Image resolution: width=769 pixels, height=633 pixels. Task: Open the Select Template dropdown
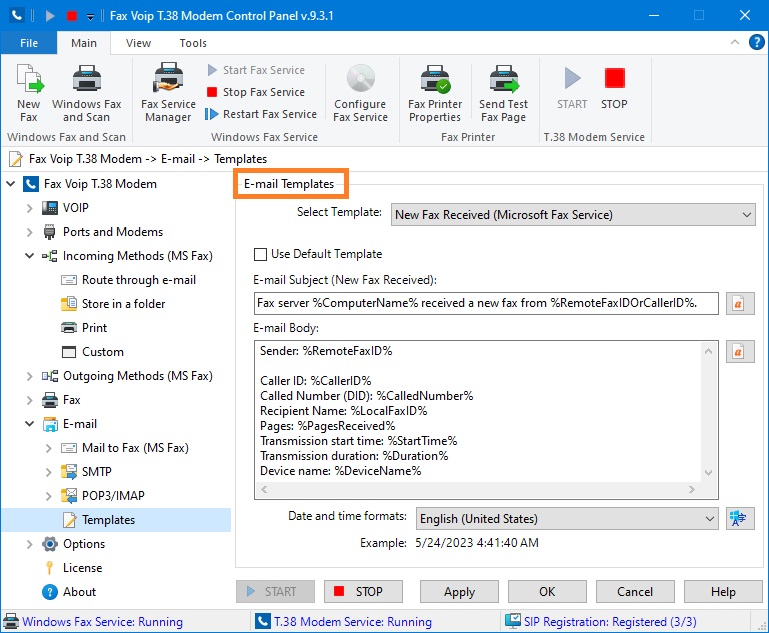pyautogui.click(x=573, y=215)
